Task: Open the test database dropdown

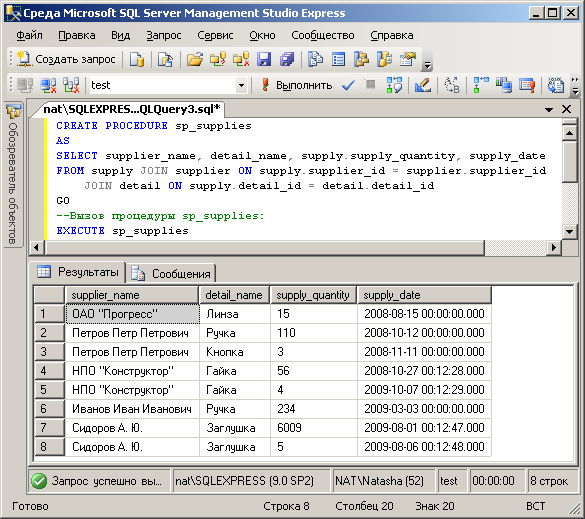Action: coord(241,85)
